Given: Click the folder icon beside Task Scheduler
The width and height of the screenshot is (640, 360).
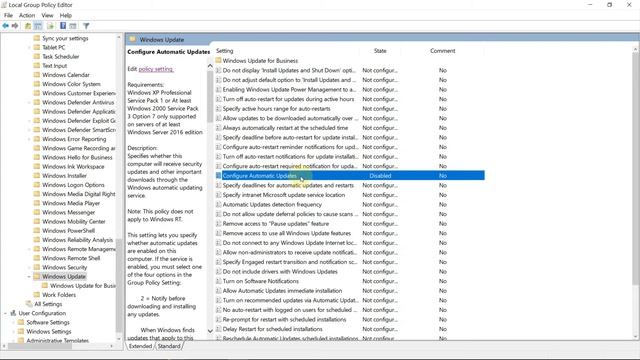Looking at the screenshot, I should pos(37,56).
